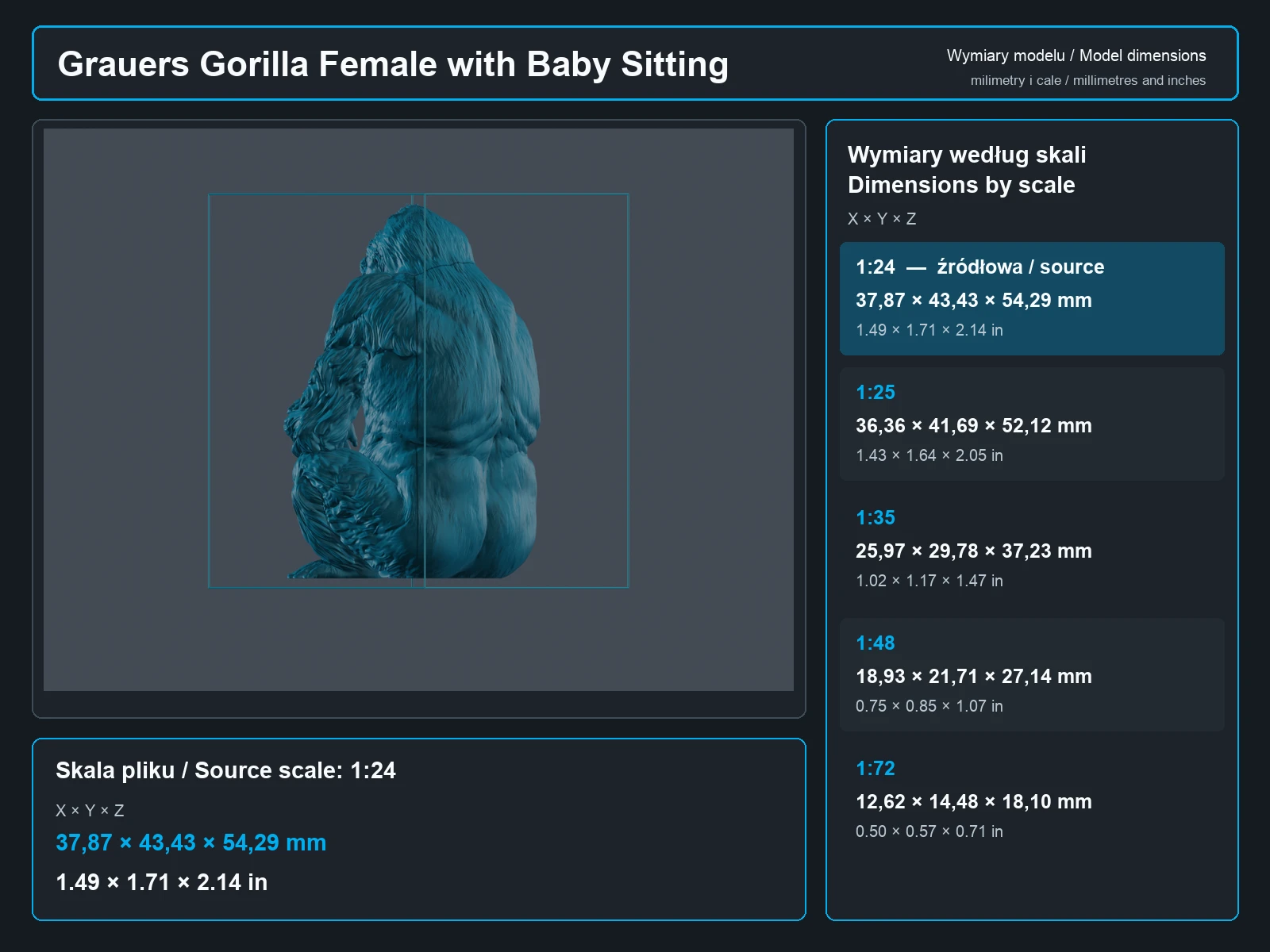Screen dimensions: 1270x952
Task: Click the 1.49 × 1.71 × 2.14 in value below
Action: pos(161,882)
